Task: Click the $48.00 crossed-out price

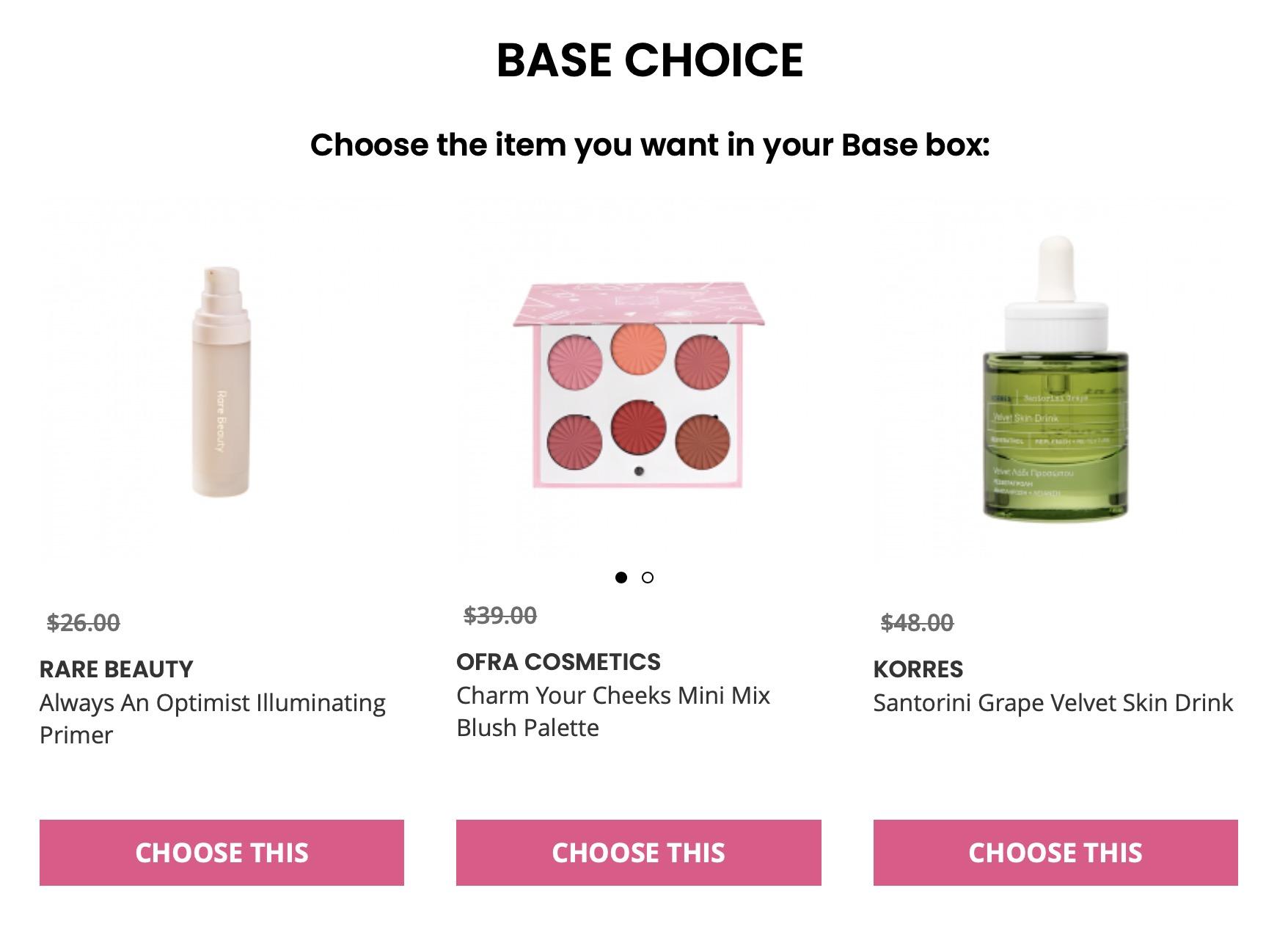Action: [917, 623]
